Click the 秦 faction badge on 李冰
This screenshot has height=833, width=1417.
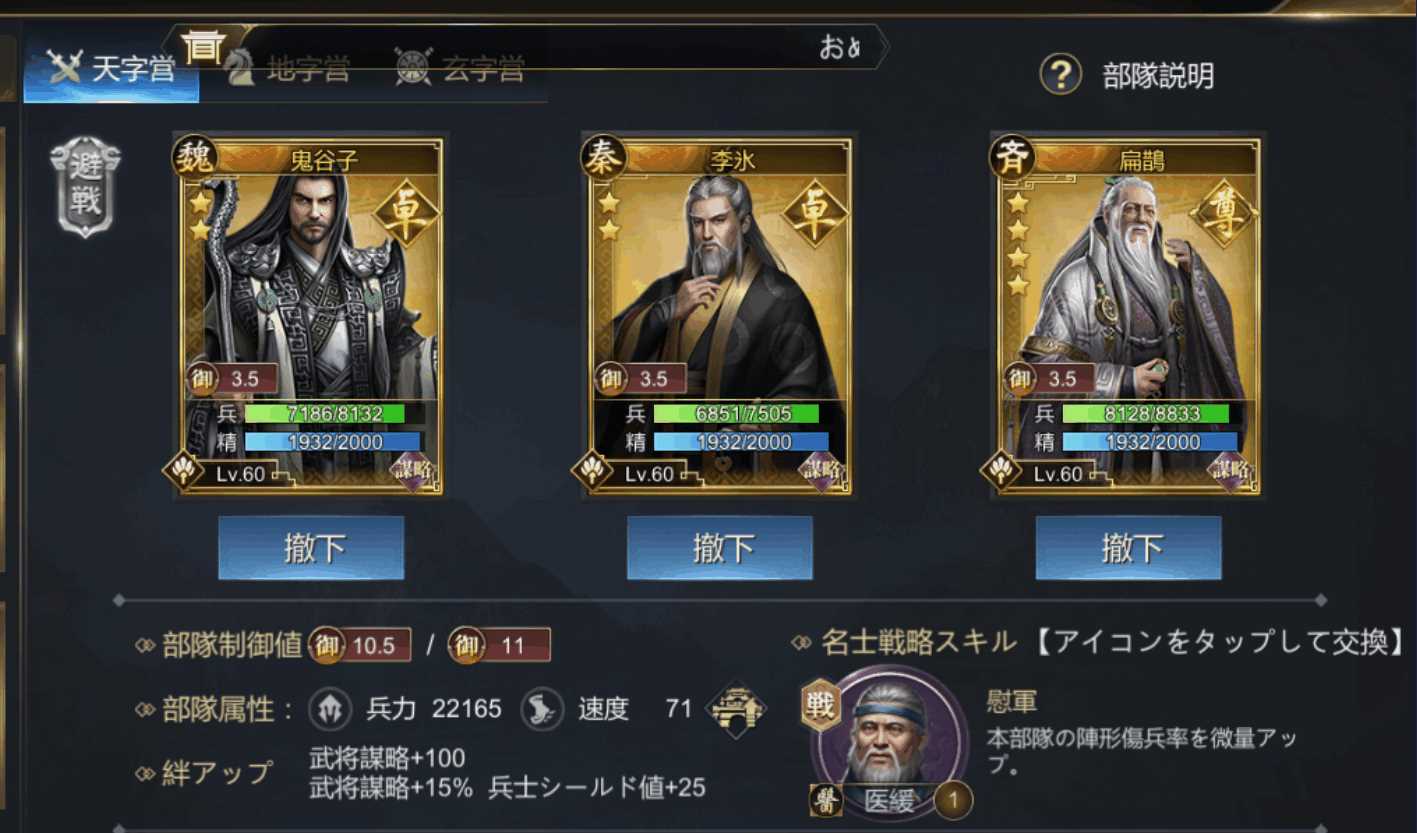tap(603, 158)
